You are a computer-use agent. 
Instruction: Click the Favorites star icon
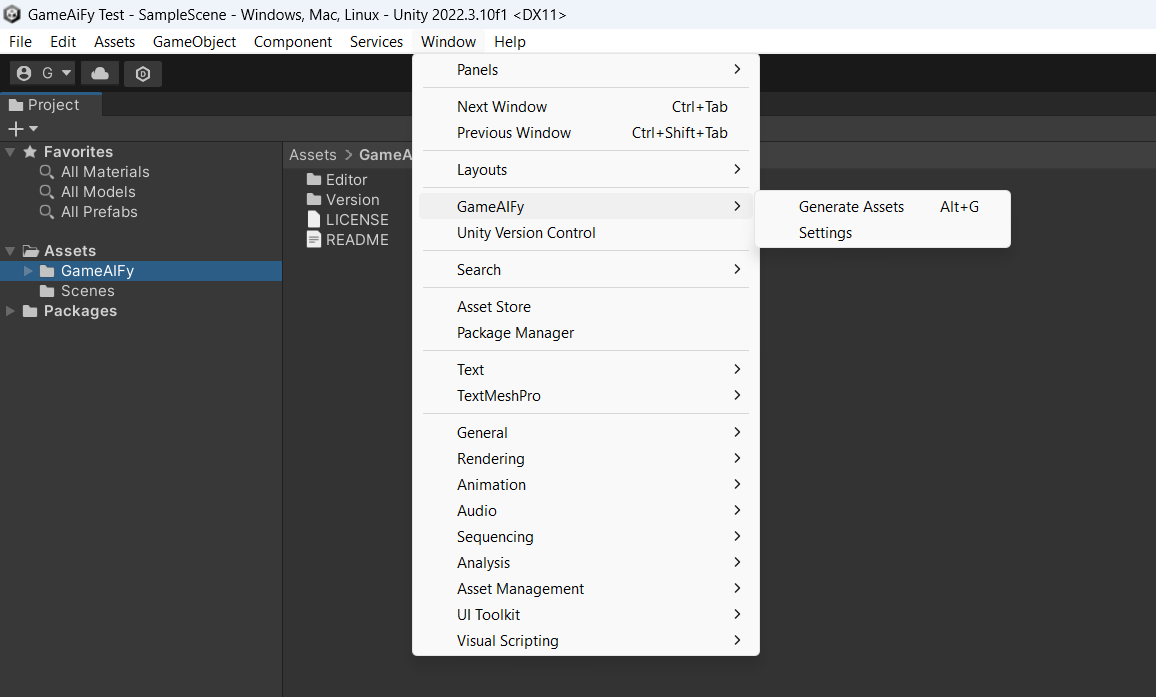point(30,152)
